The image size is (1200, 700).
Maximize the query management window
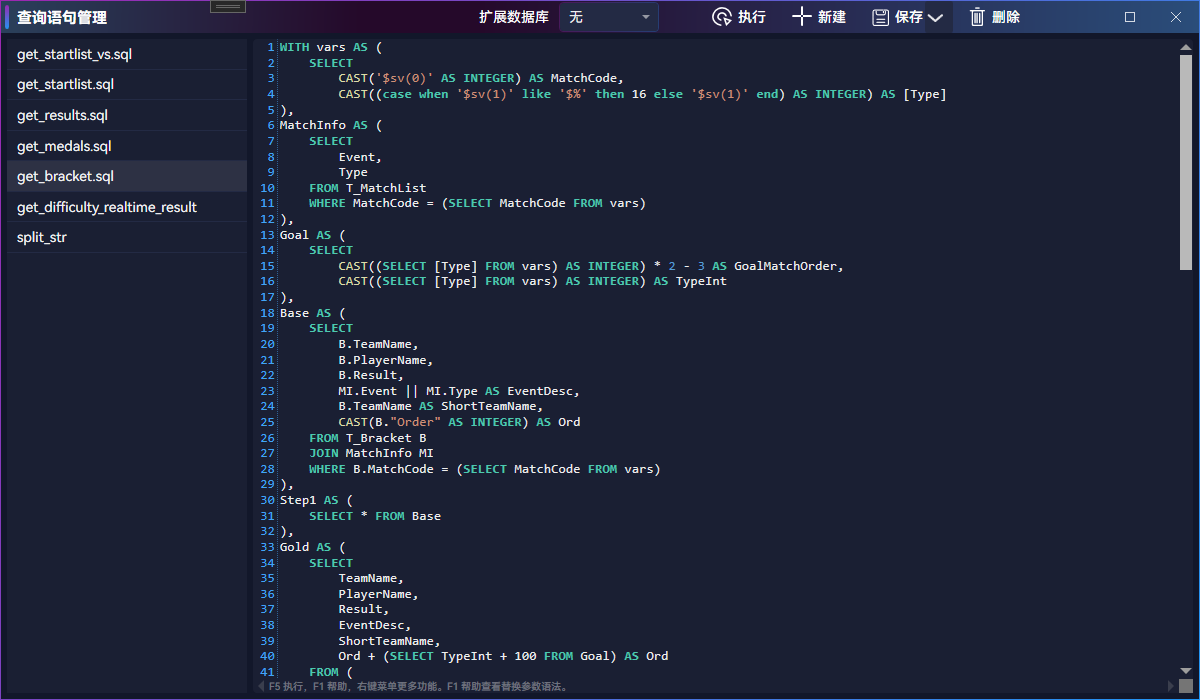pos(1130,17)
